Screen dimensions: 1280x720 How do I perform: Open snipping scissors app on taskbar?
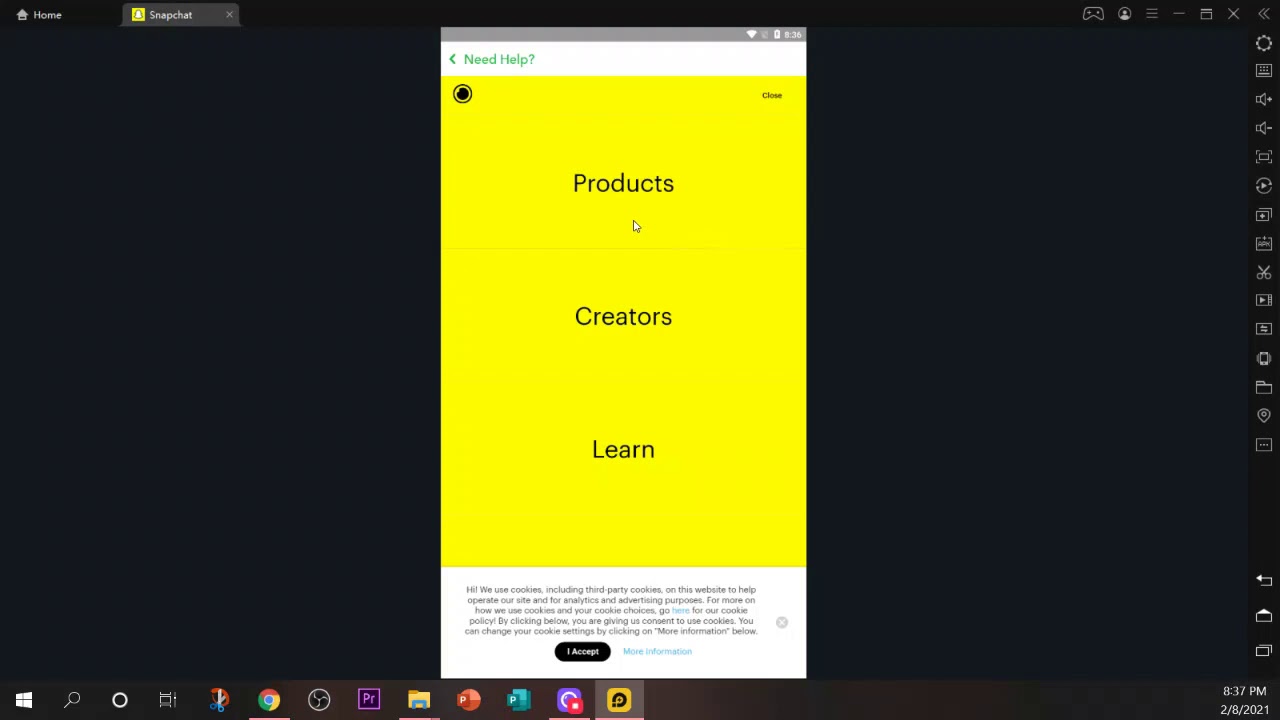(219, 700)
